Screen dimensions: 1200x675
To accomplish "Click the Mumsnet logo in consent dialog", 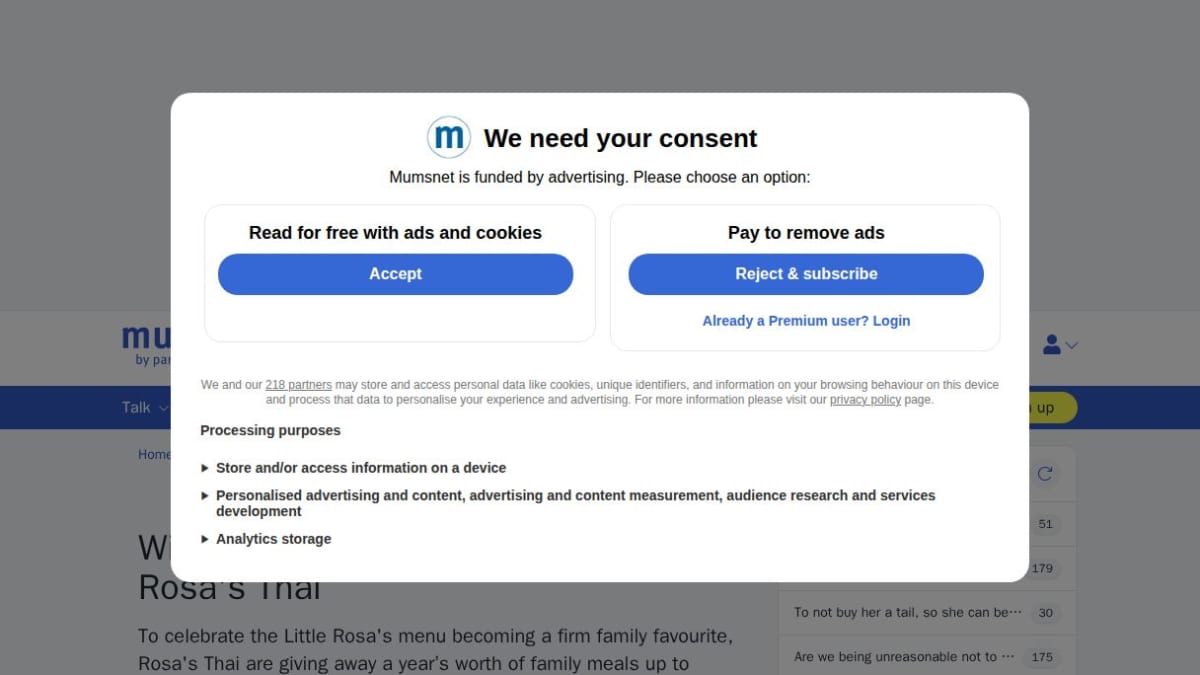I will tap(449, 137).
